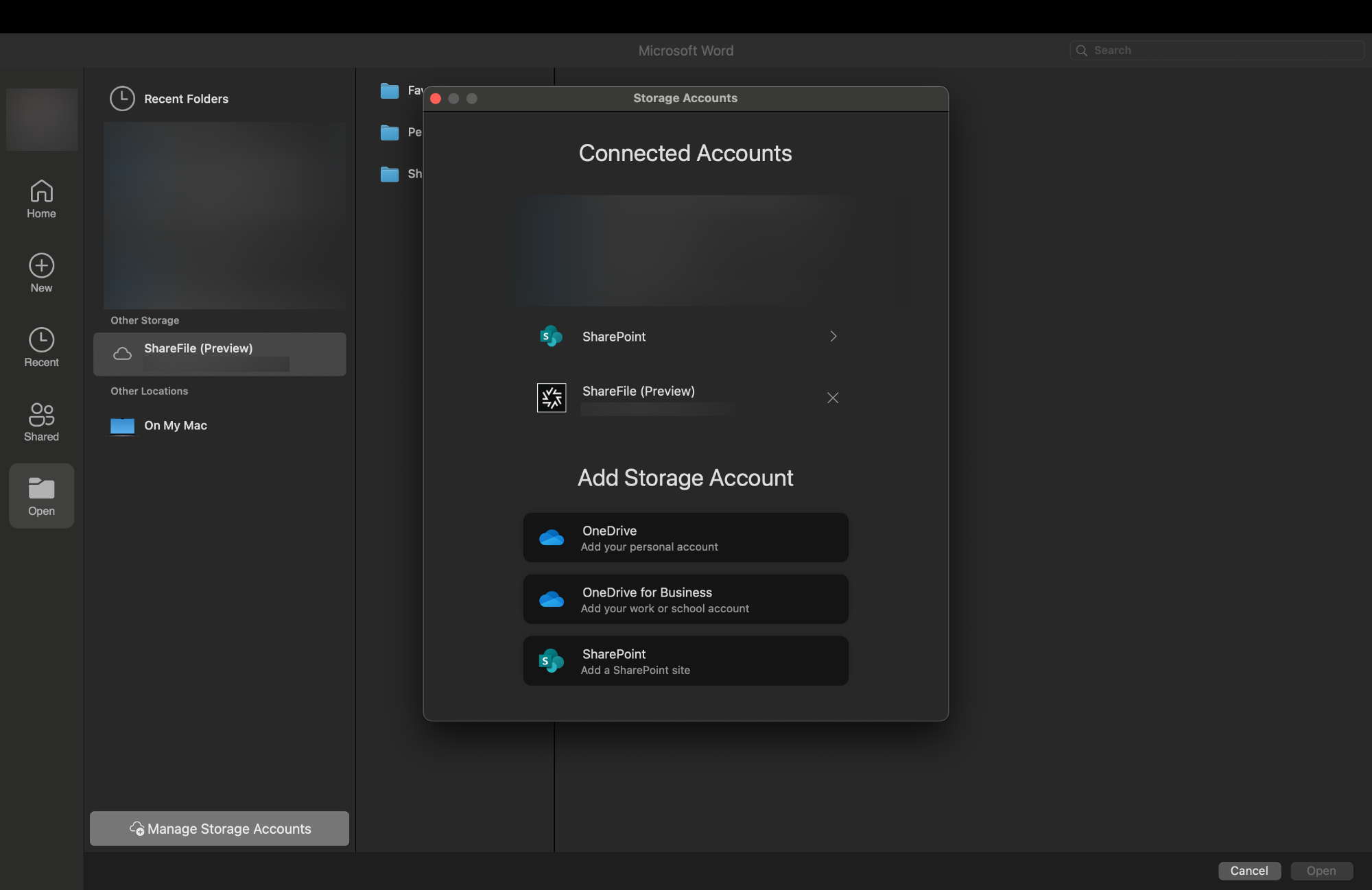
Task: Click the Add Storage Account heading
Action: pyautogui.click(x=685, y=478)
